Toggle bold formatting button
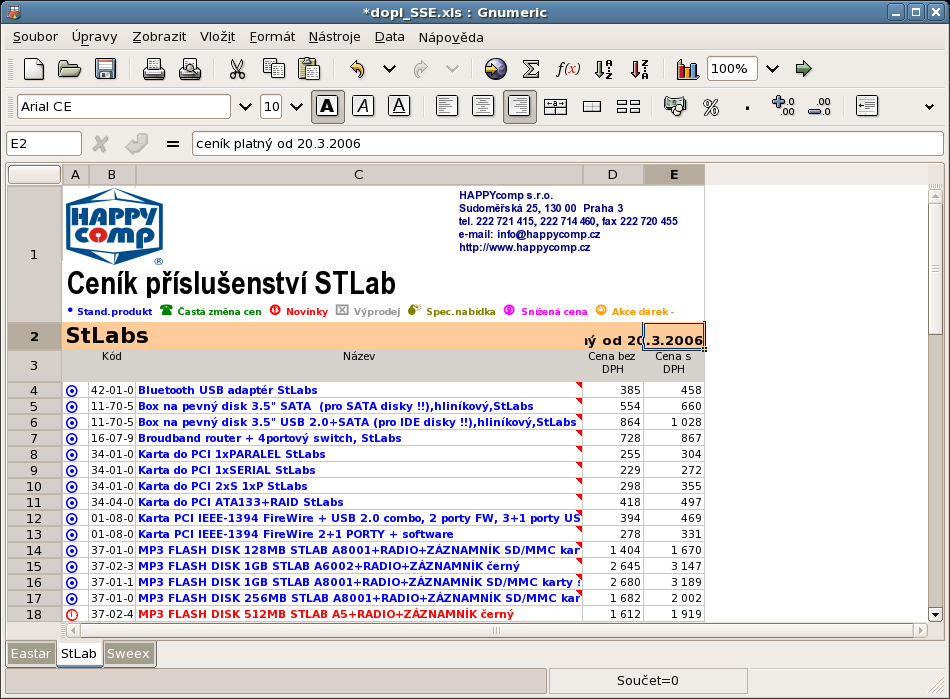The width and height of the screenshot is (950, 699). pyautogui.click(x=327, y=107)
